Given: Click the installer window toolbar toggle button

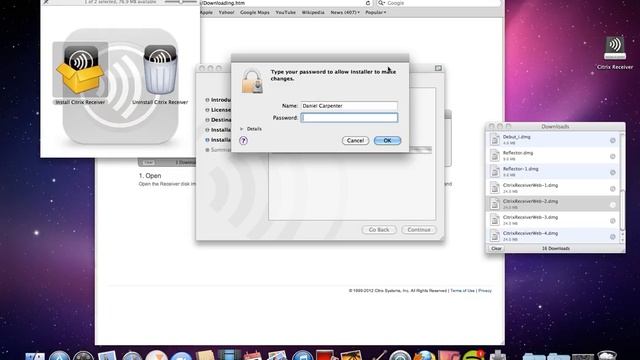Looking at the screenshot, I should (x=438, y=68).
